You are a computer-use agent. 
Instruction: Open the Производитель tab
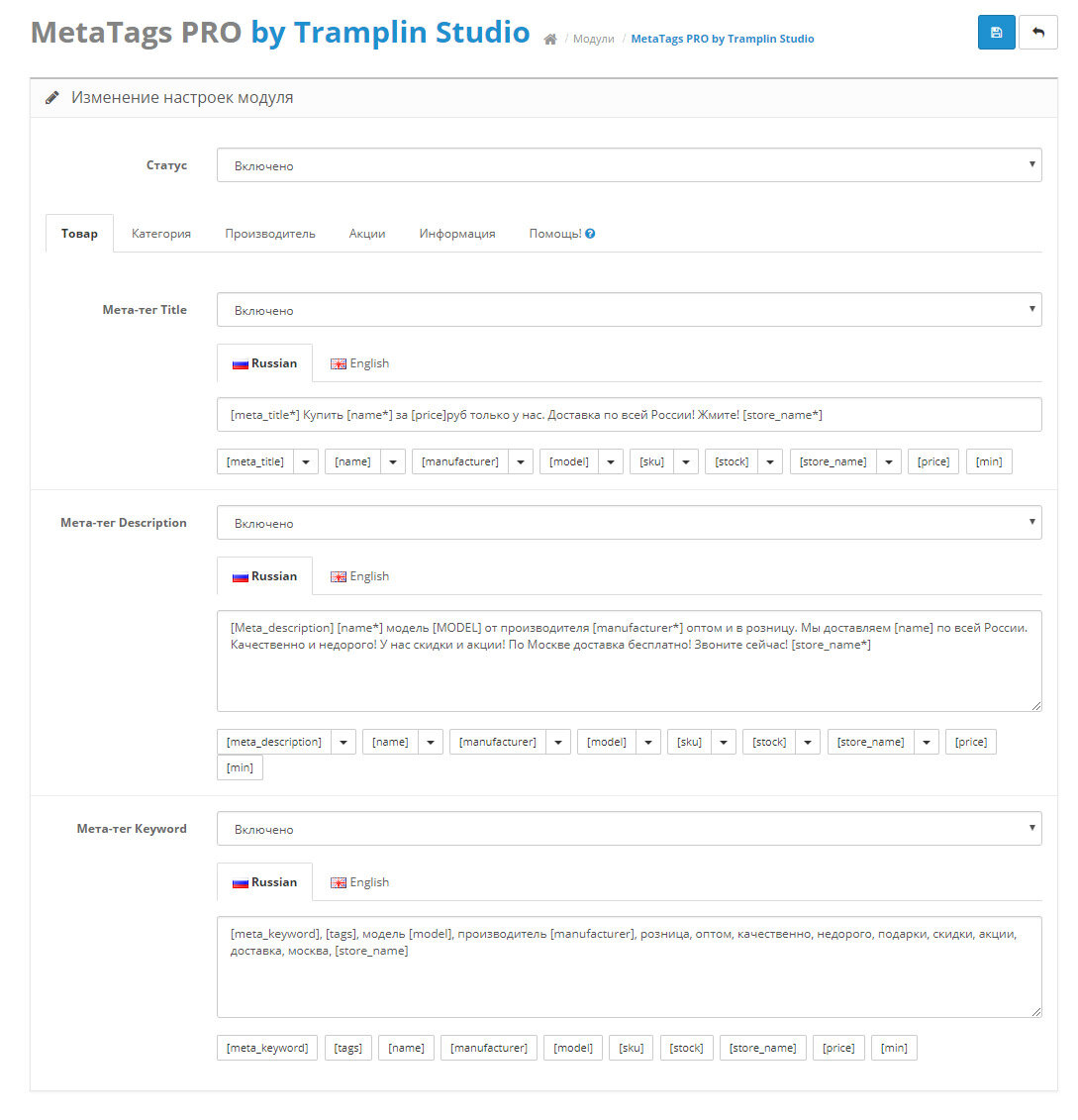click(x=269, y=234)
